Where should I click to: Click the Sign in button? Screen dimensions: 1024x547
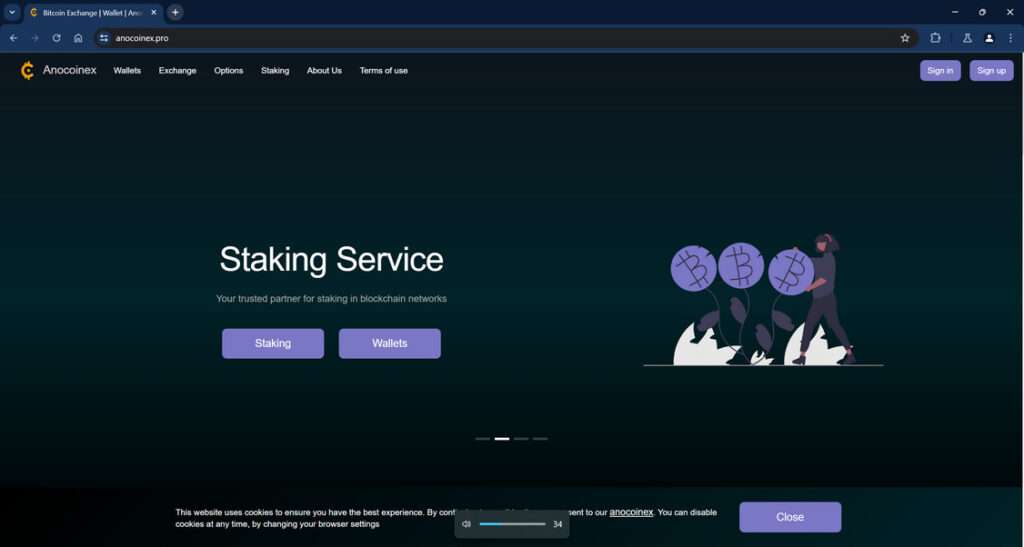[x=940, y=70]
